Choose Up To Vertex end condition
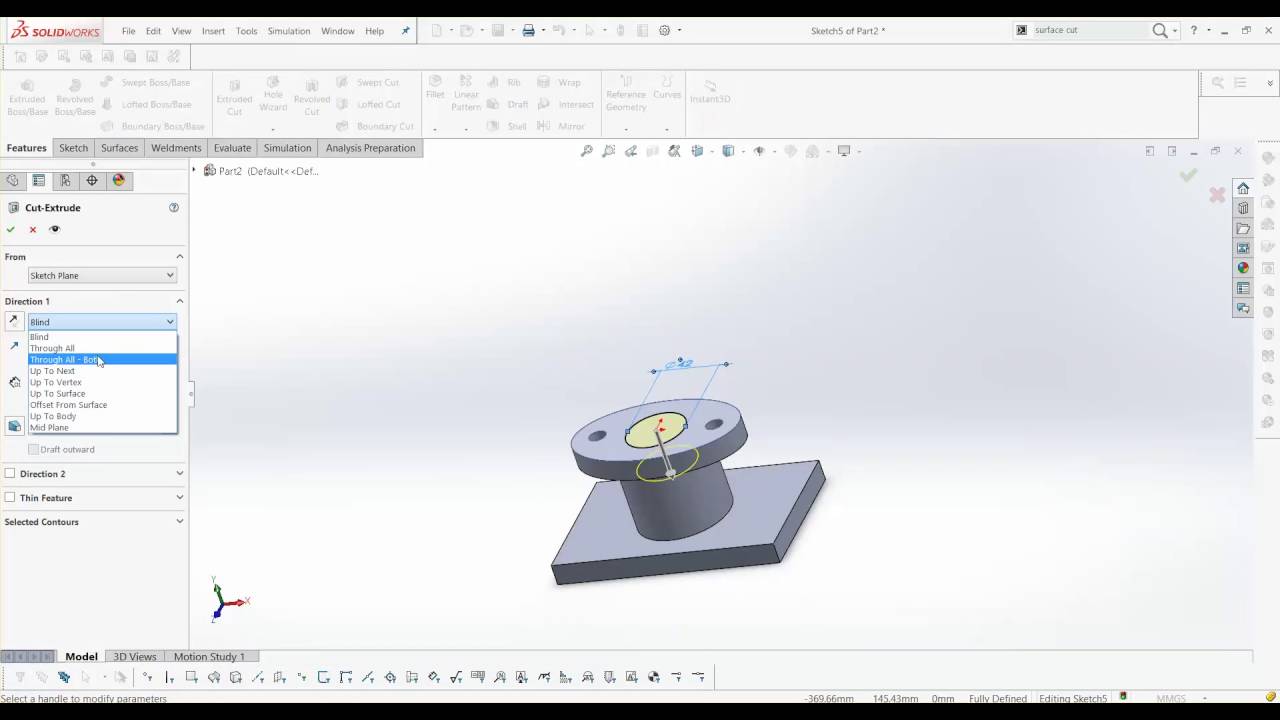The height and width of the screenshot is (720, 1280). point(102,382)
